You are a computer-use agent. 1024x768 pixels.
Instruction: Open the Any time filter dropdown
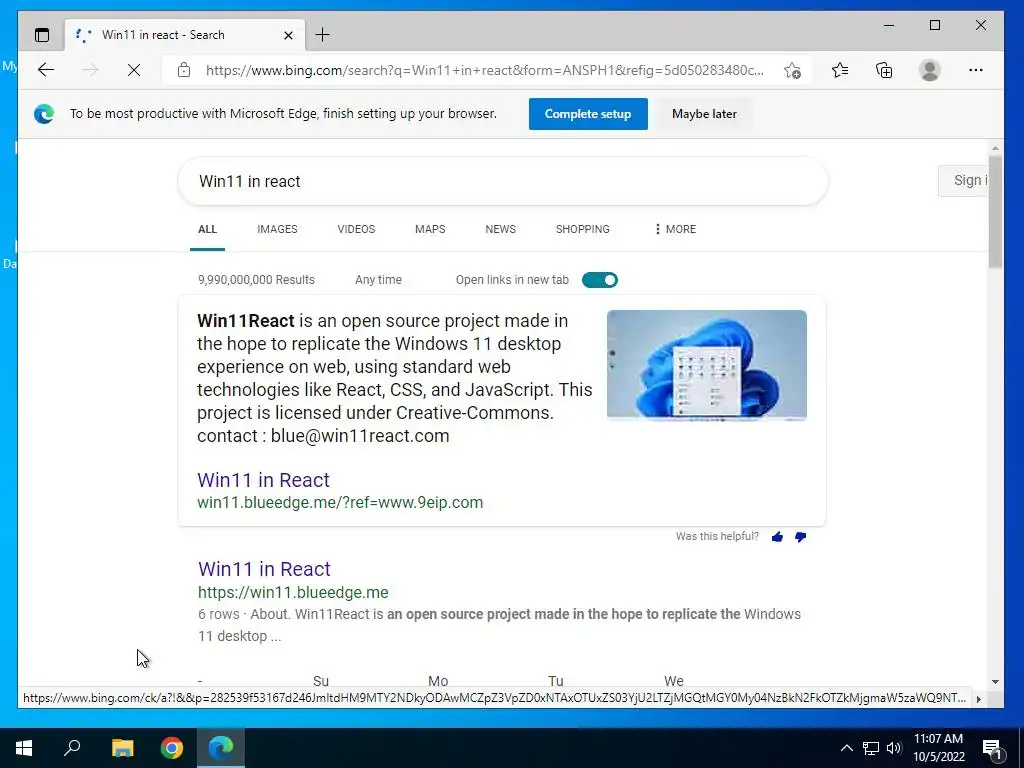(x=378, y=280)
